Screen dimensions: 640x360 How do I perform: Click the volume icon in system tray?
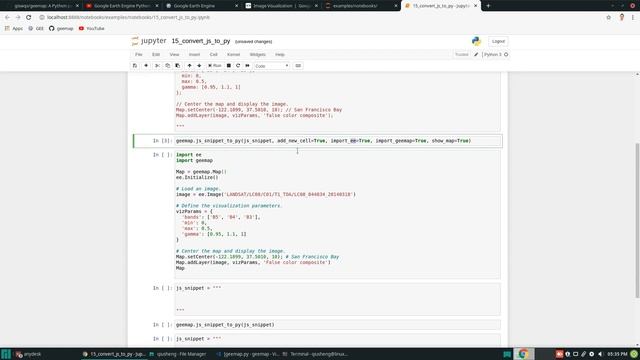point(600,354)
